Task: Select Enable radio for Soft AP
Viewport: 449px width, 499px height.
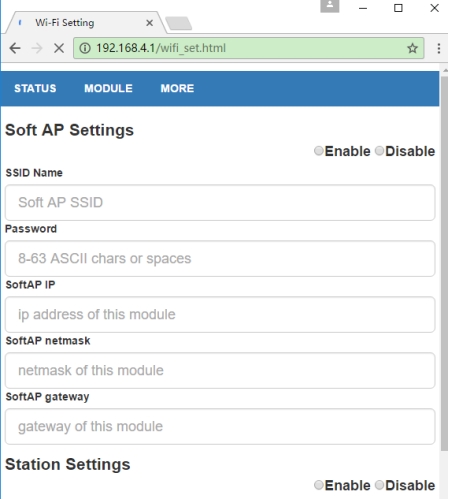Action: click(319, 151)
